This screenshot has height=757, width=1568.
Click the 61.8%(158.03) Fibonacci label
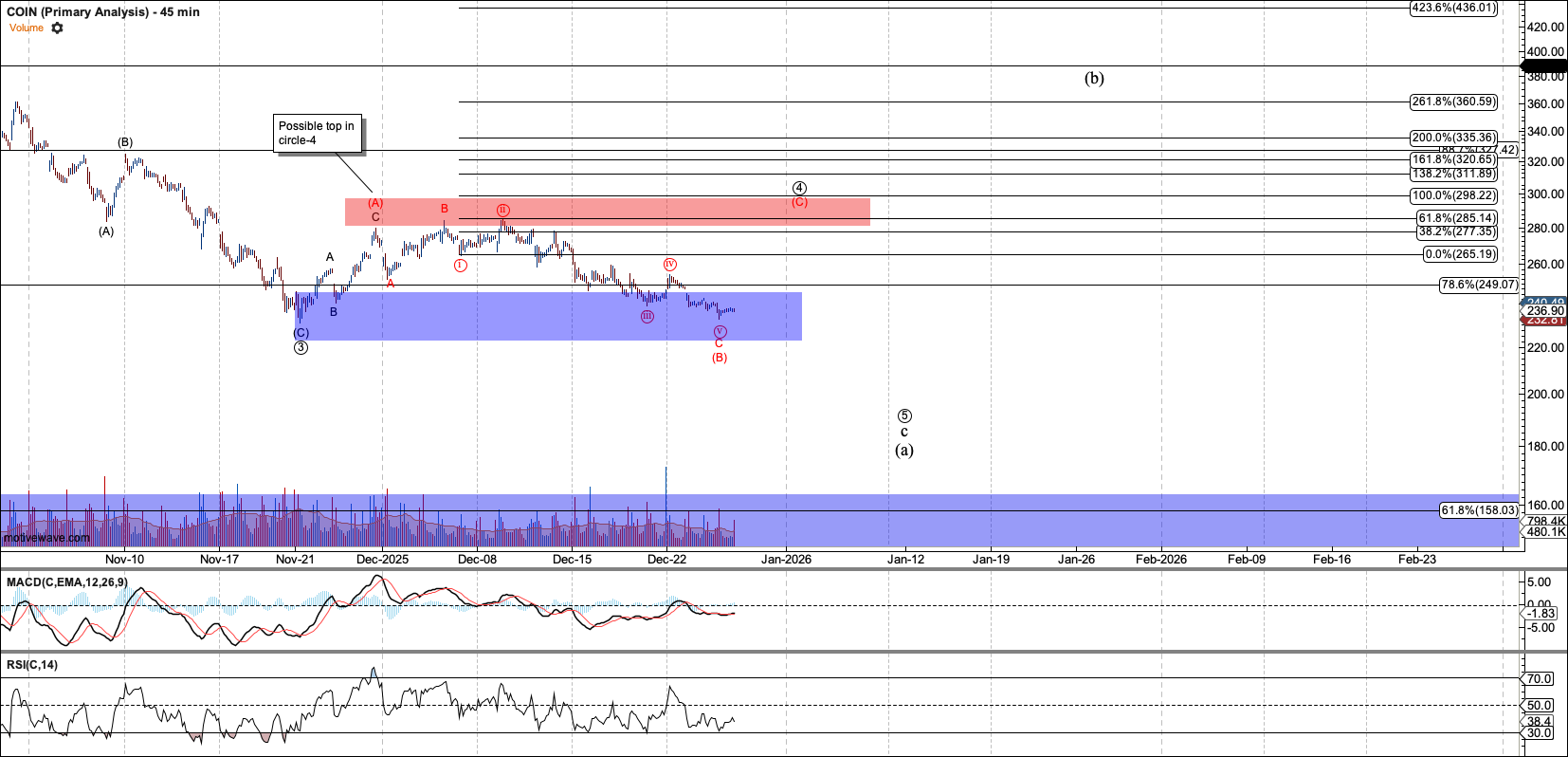[1479, 510]
